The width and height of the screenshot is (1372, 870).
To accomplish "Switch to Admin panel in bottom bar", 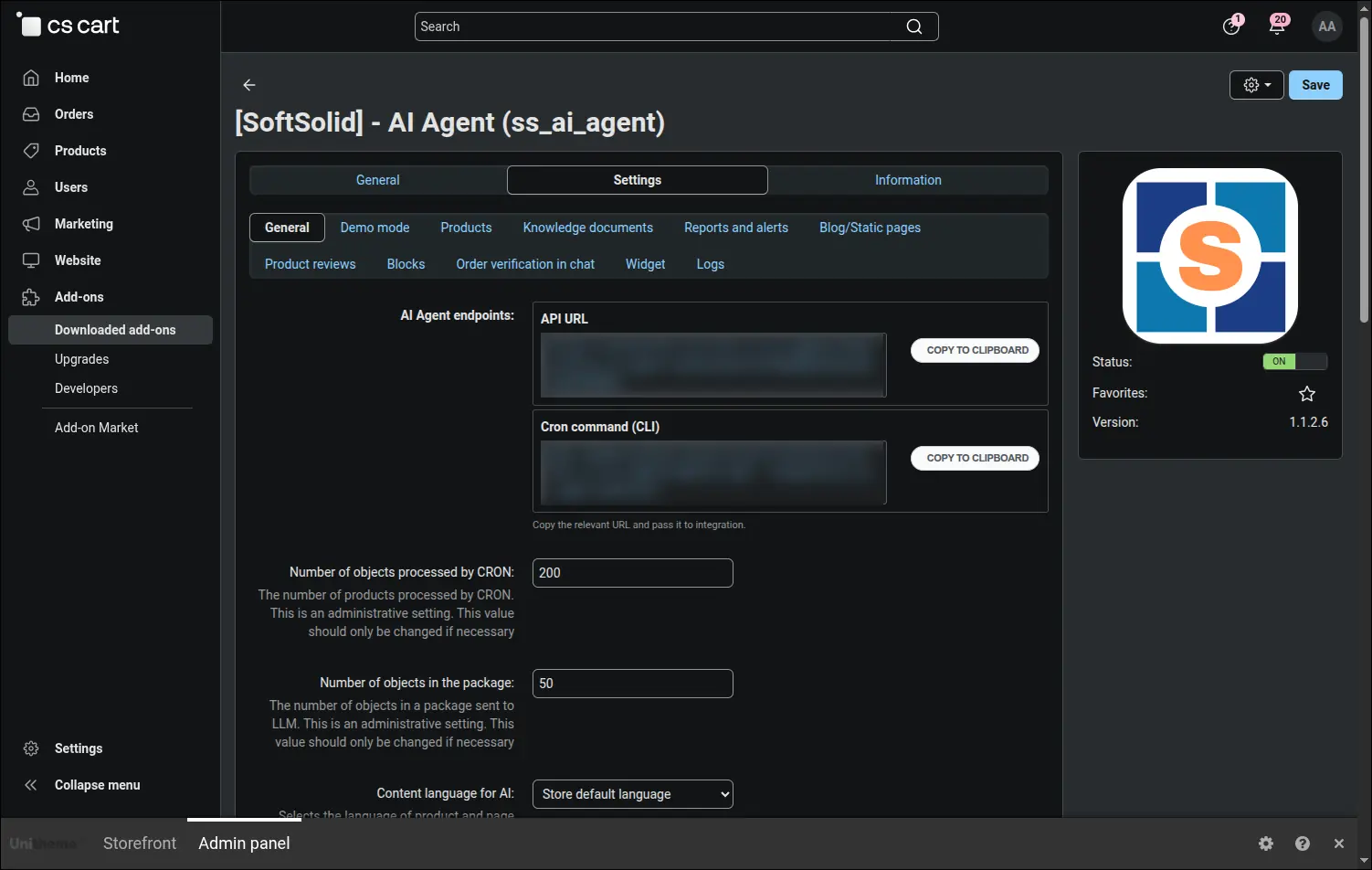I will click(244, 843).
